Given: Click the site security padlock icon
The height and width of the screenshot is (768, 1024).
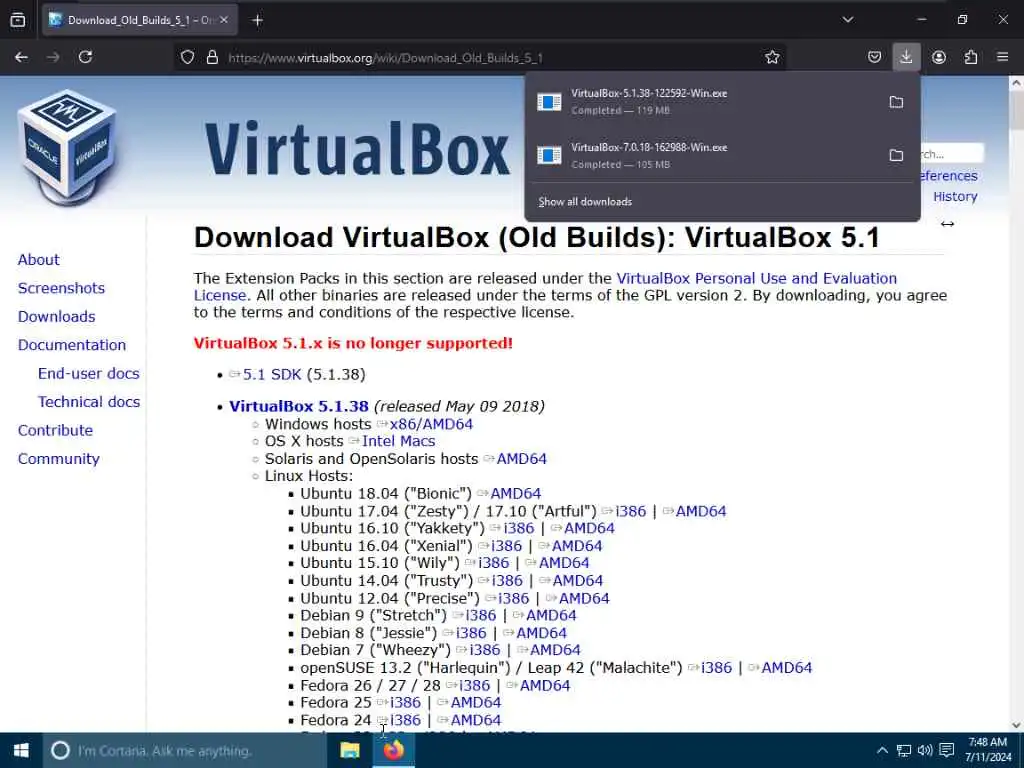Looking at the screenshot, I should pyautogui.click(x=212, y=57).
